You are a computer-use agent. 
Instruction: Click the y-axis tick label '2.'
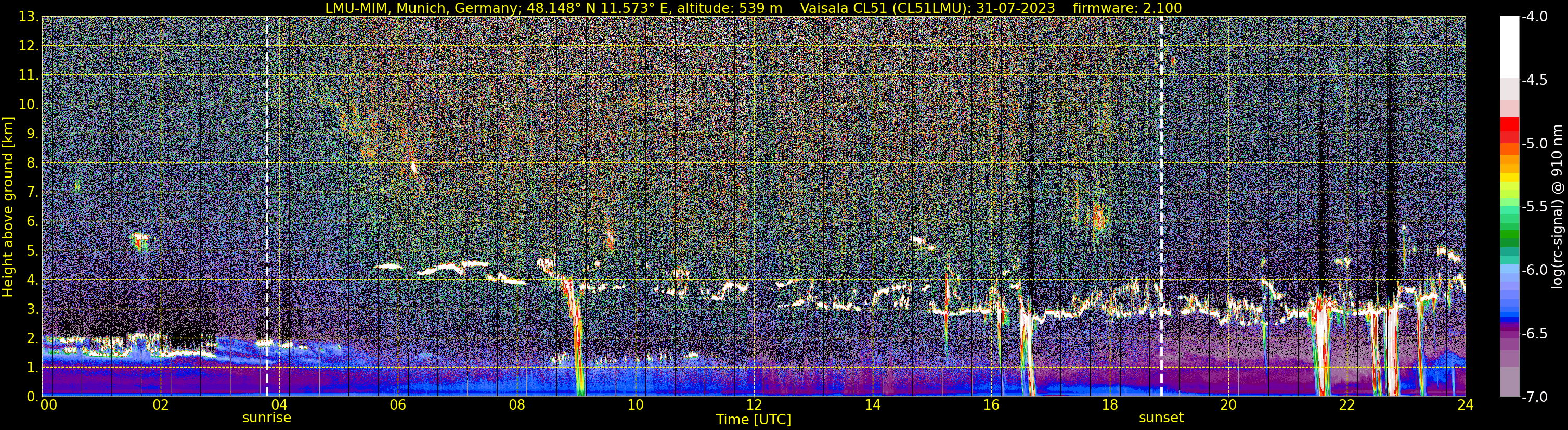coord(32,339)
